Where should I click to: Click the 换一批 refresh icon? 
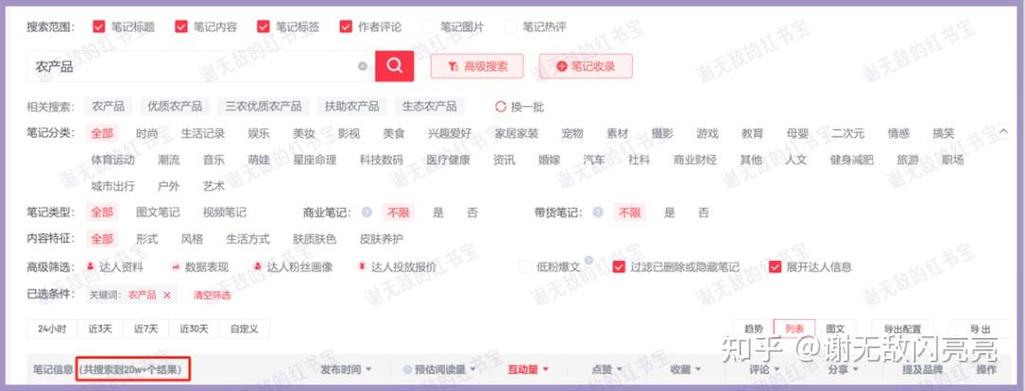(501, 107)
